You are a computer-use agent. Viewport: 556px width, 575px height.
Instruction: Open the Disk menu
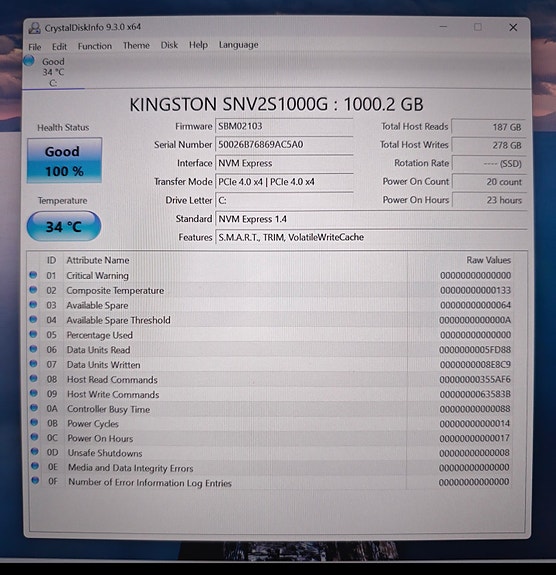169,45
